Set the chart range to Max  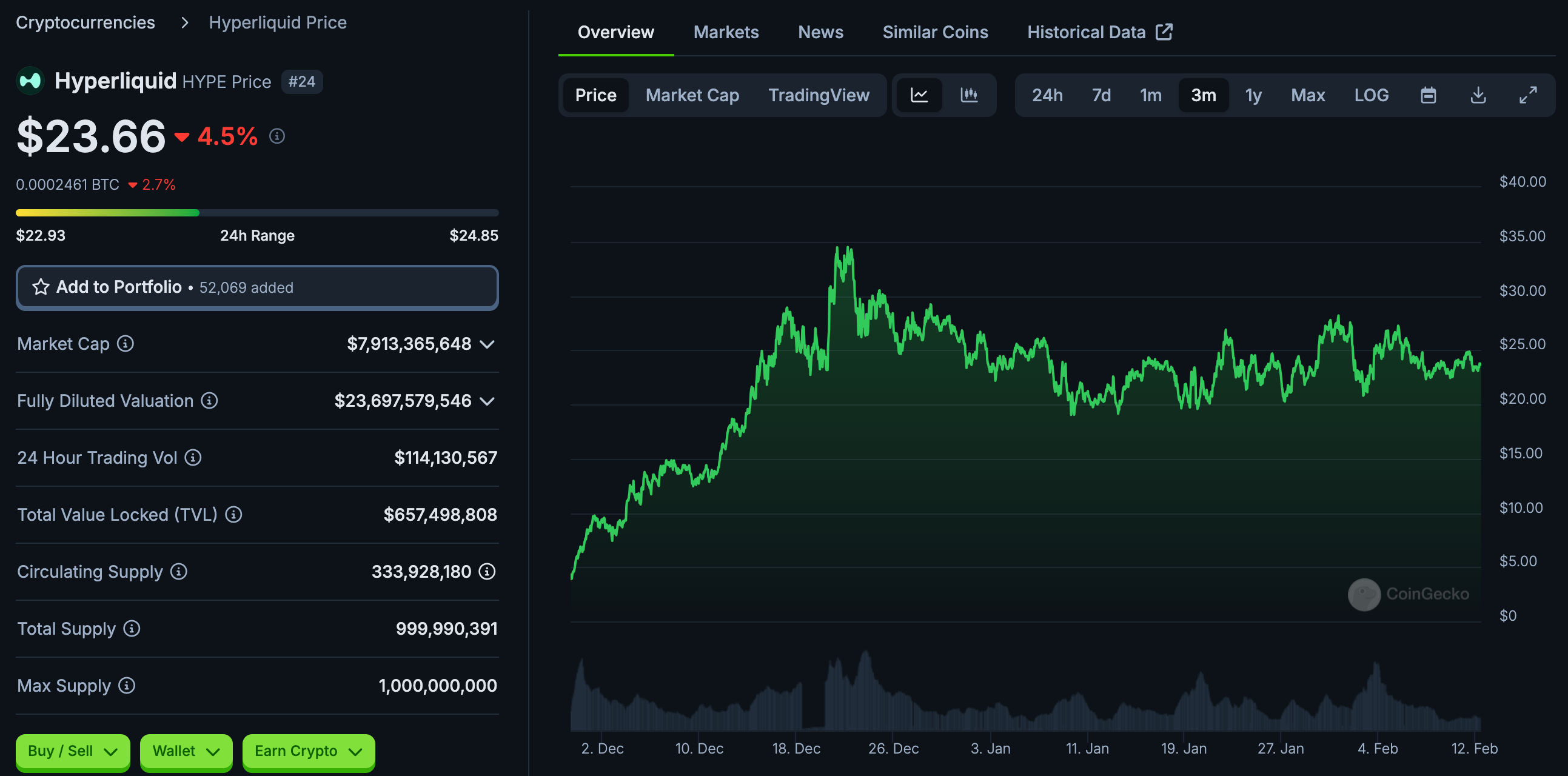[1307, 95]
